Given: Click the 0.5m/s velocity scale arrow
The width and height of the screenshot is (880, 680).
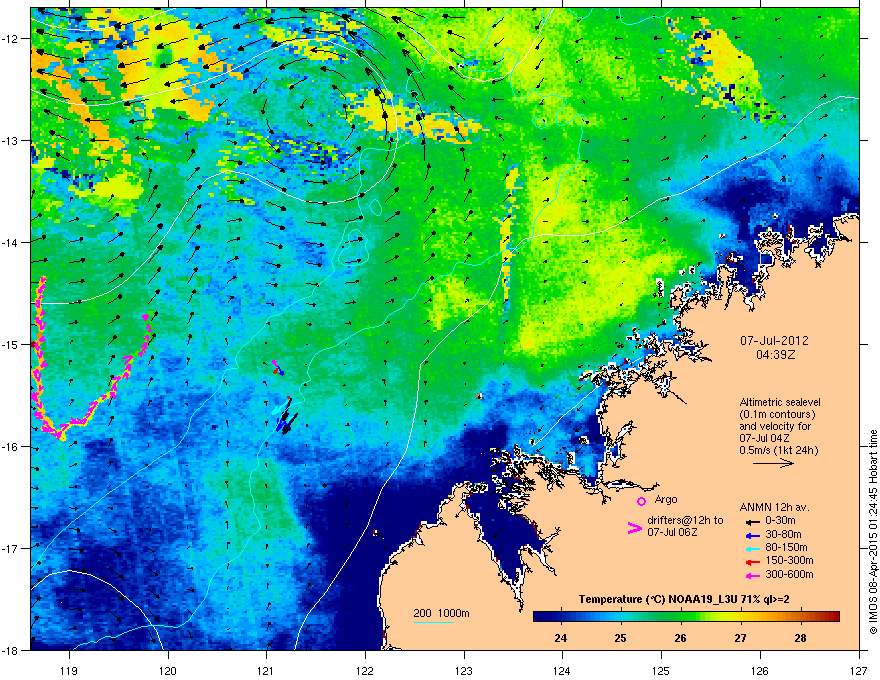Looking at the screenshot, I should (x=773, y=463).
